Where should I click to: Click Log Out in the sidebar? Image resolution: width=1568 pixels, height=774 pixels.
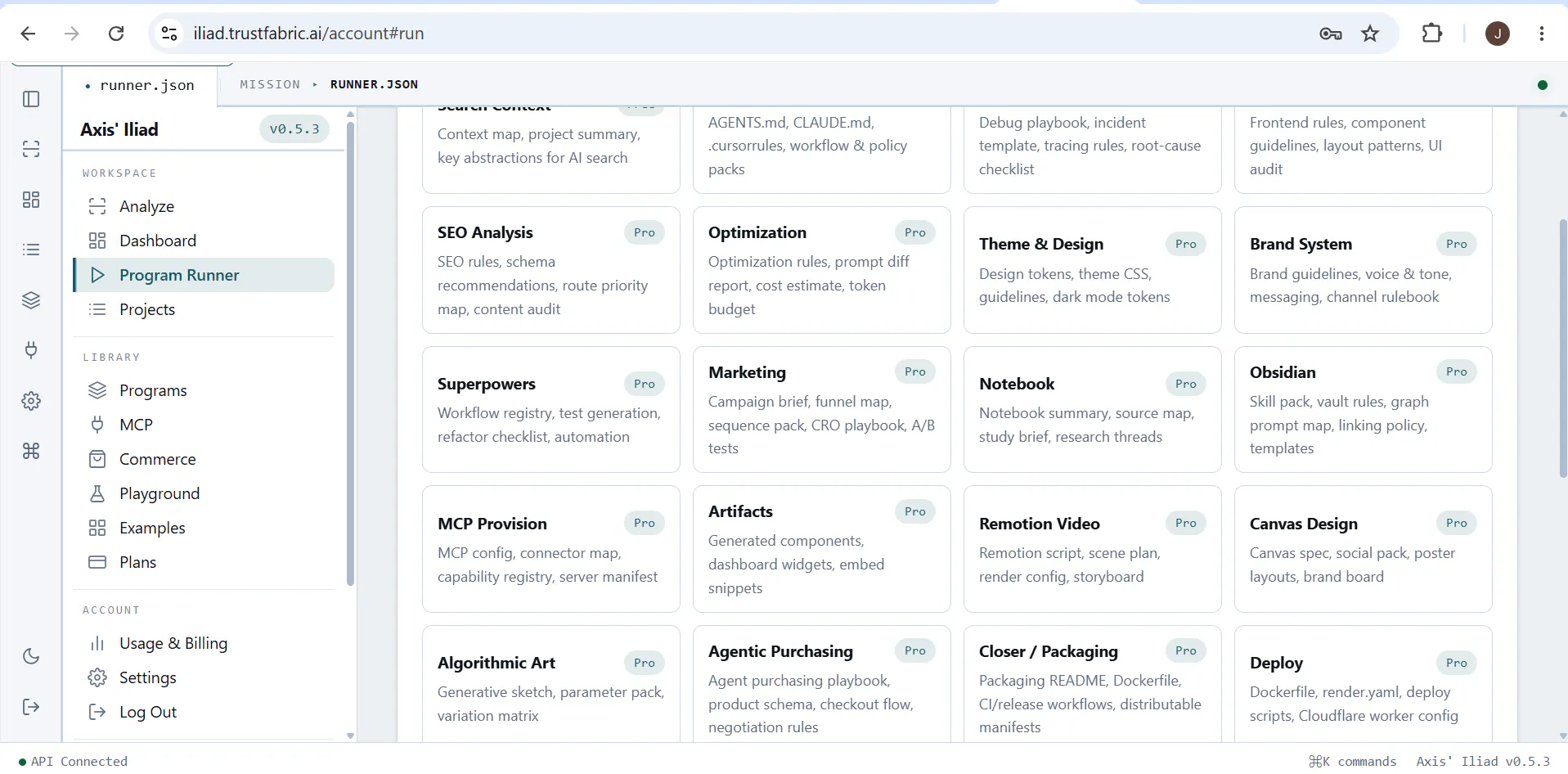pos(204,712)
